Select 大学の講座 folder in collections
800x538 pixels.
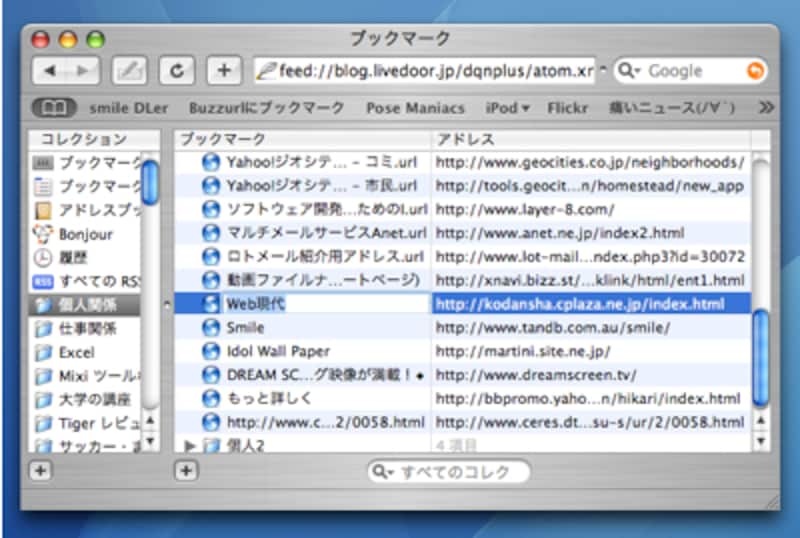pos(85,399)
